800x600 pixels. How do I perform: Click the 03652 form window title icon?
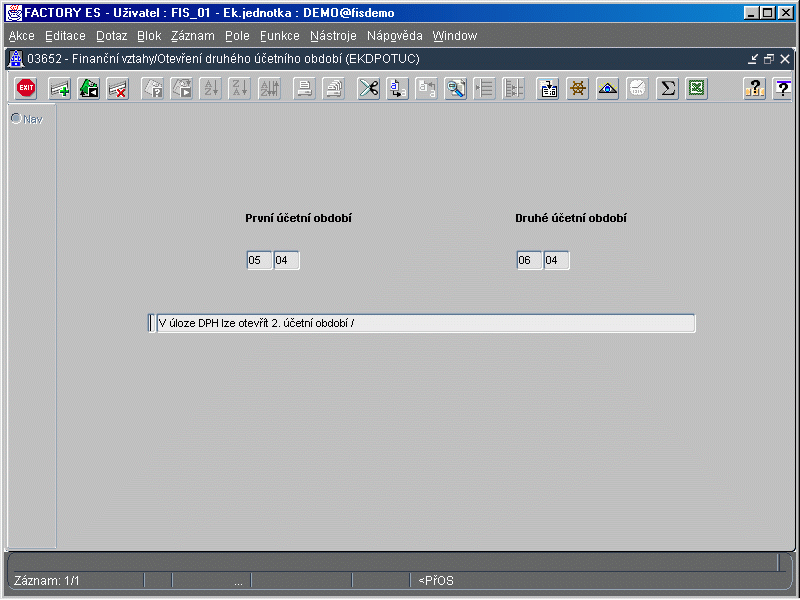coord(17,59)
